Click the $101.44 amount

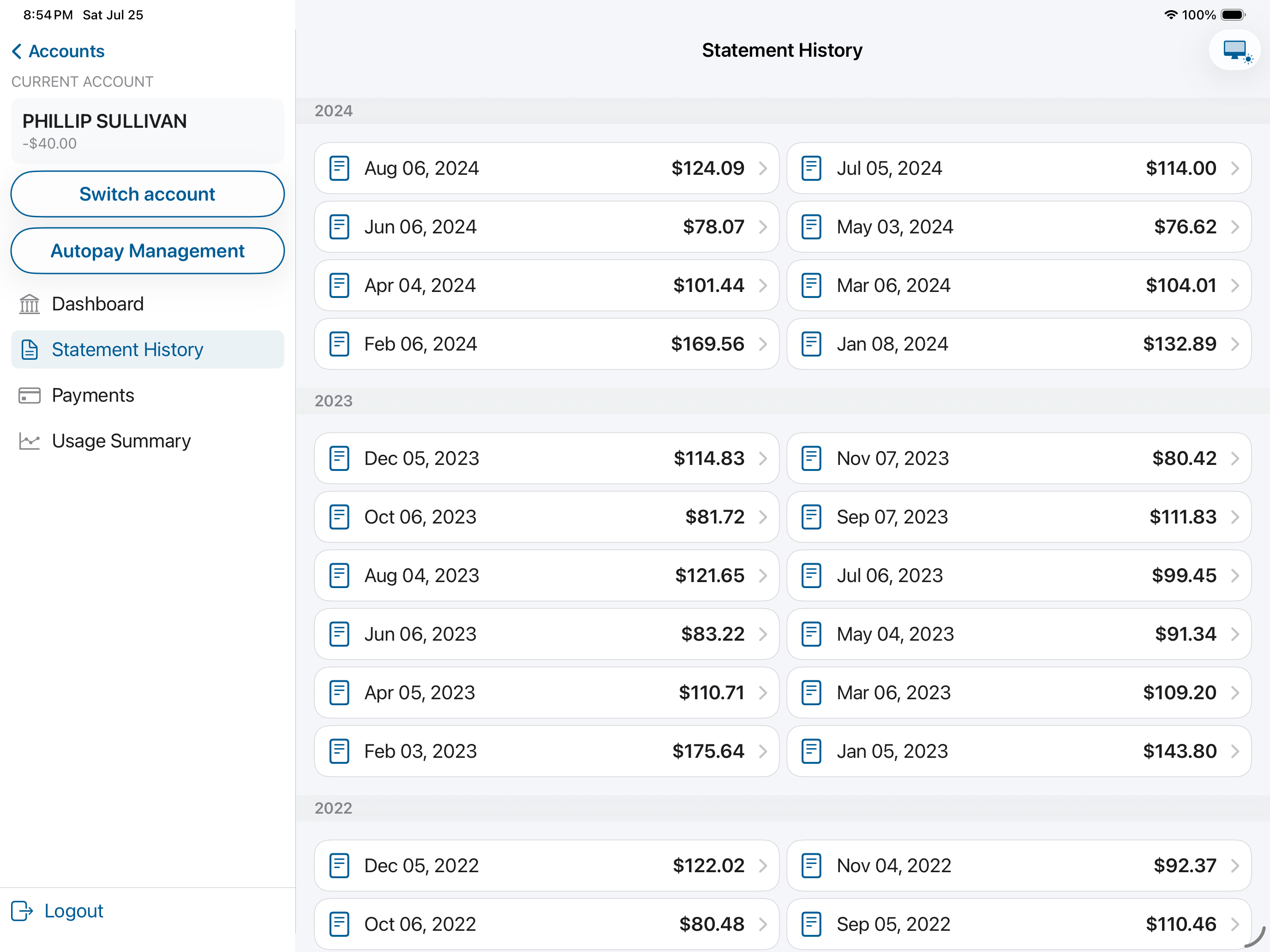pos(709,285)
